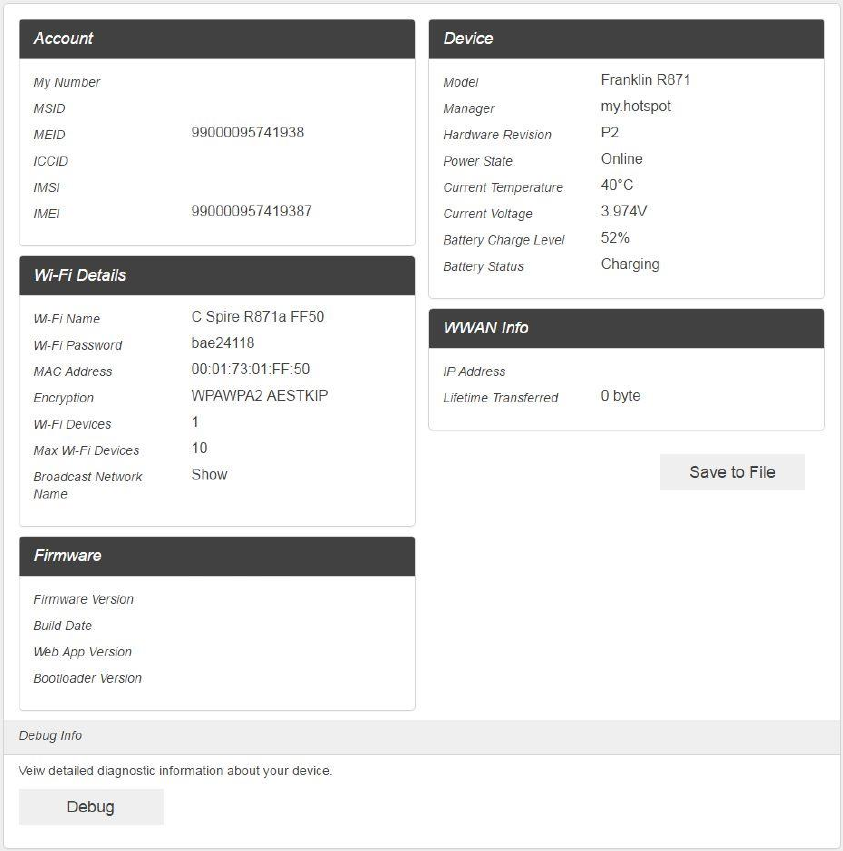Select the Wi-Fi password bae24118

(x=223, y=343)
